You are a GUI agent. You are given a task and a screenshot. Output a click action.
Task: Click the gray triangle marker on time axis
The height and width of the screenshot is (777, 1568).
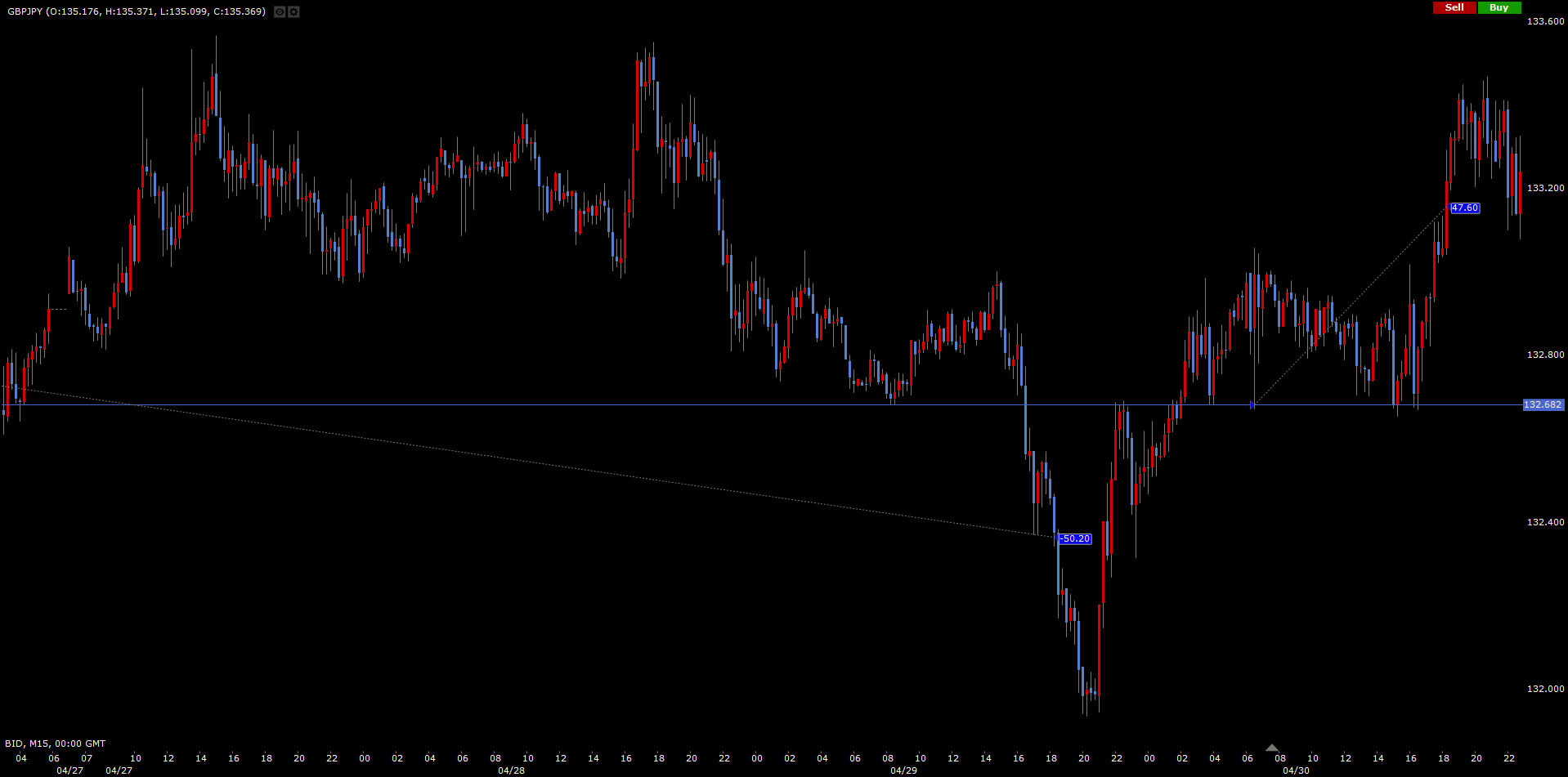click(1271, 748)
